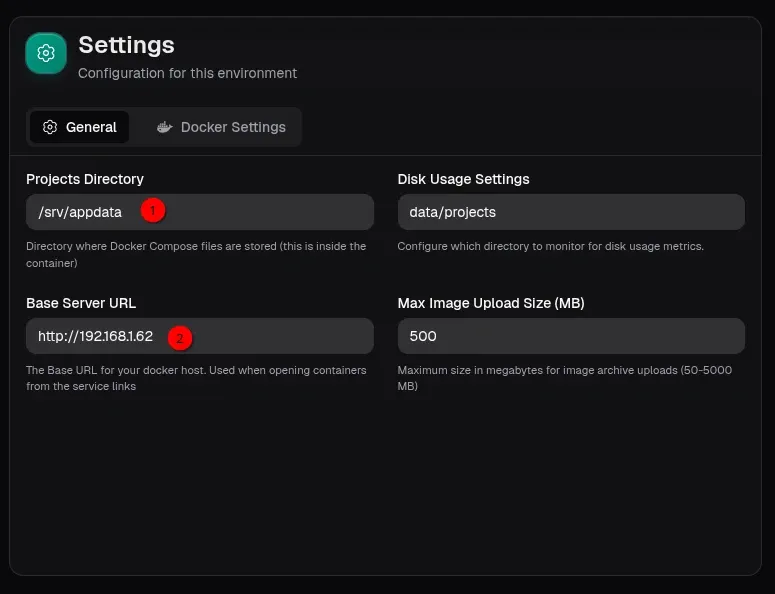Click the gear icon in General tab
The image size is (775, 594).
coord(50,127)
